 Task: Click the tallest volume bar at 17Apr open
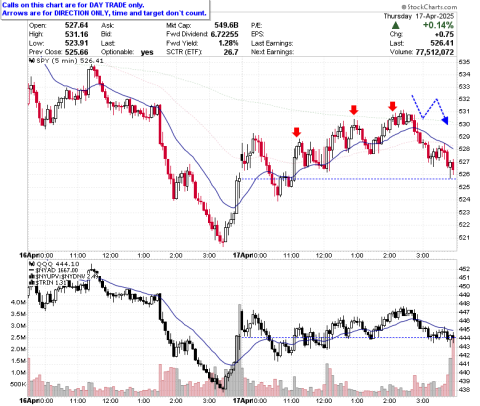tap(240, 350)
